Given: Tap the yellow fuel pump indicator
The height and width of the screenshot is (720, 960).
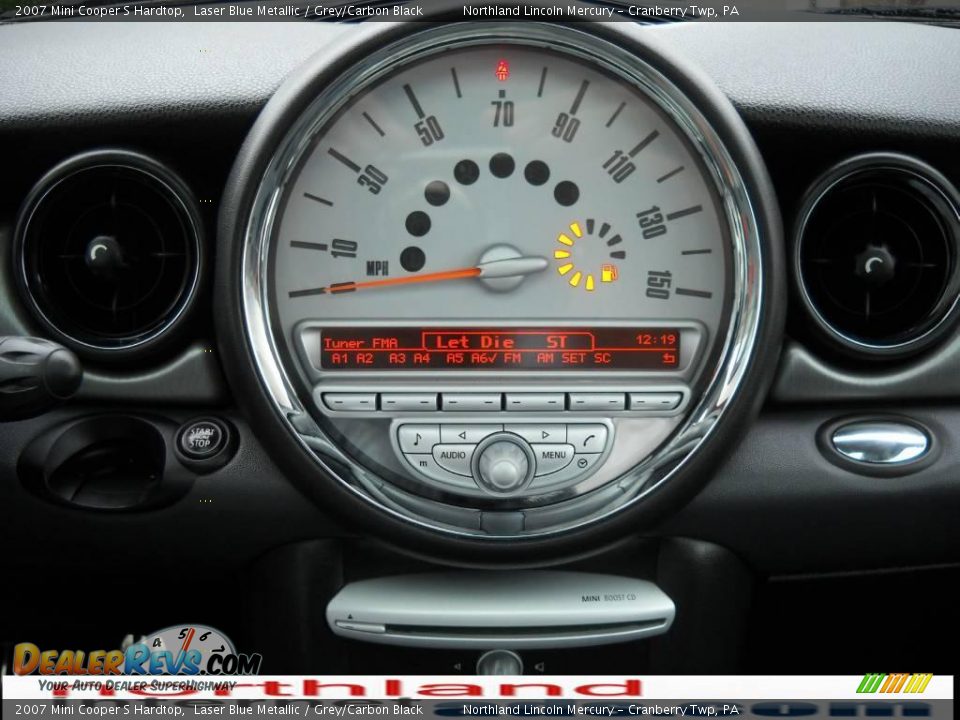Looking at the screenshot, I should point(609,272).
